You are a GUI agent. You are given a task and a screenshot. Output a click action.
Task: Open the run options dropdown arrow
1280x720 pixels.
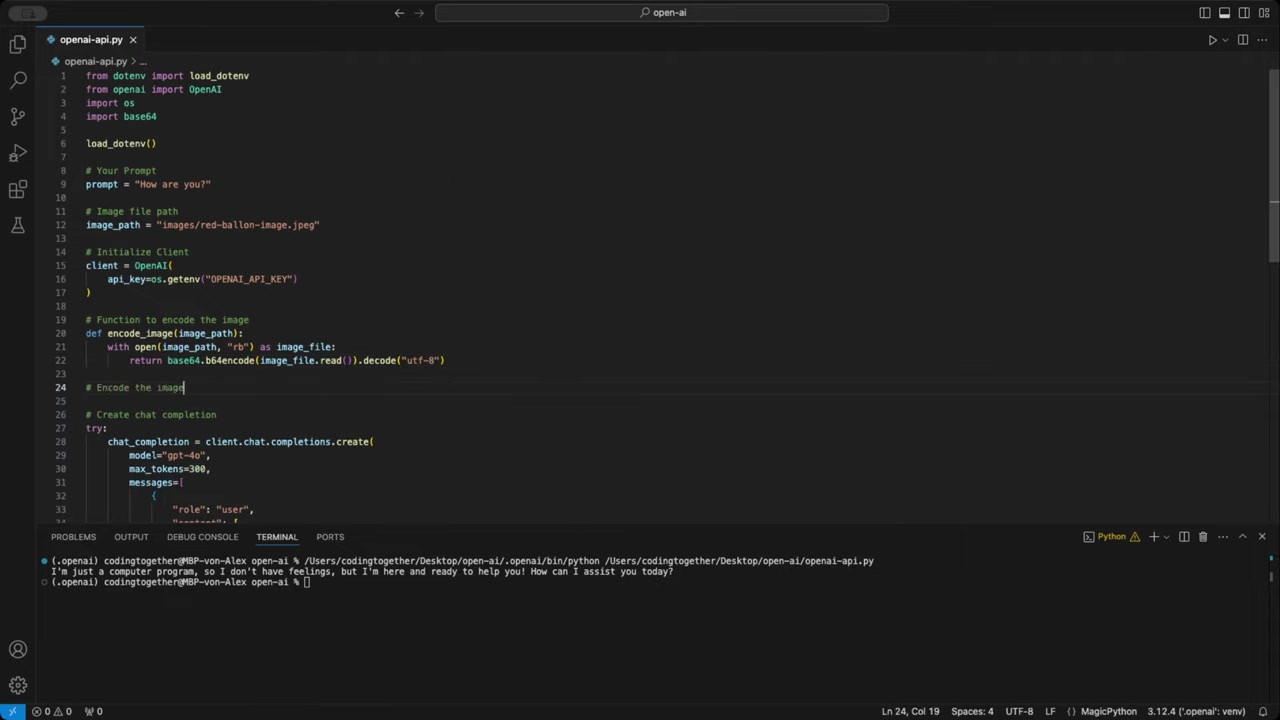point(1225,40)
